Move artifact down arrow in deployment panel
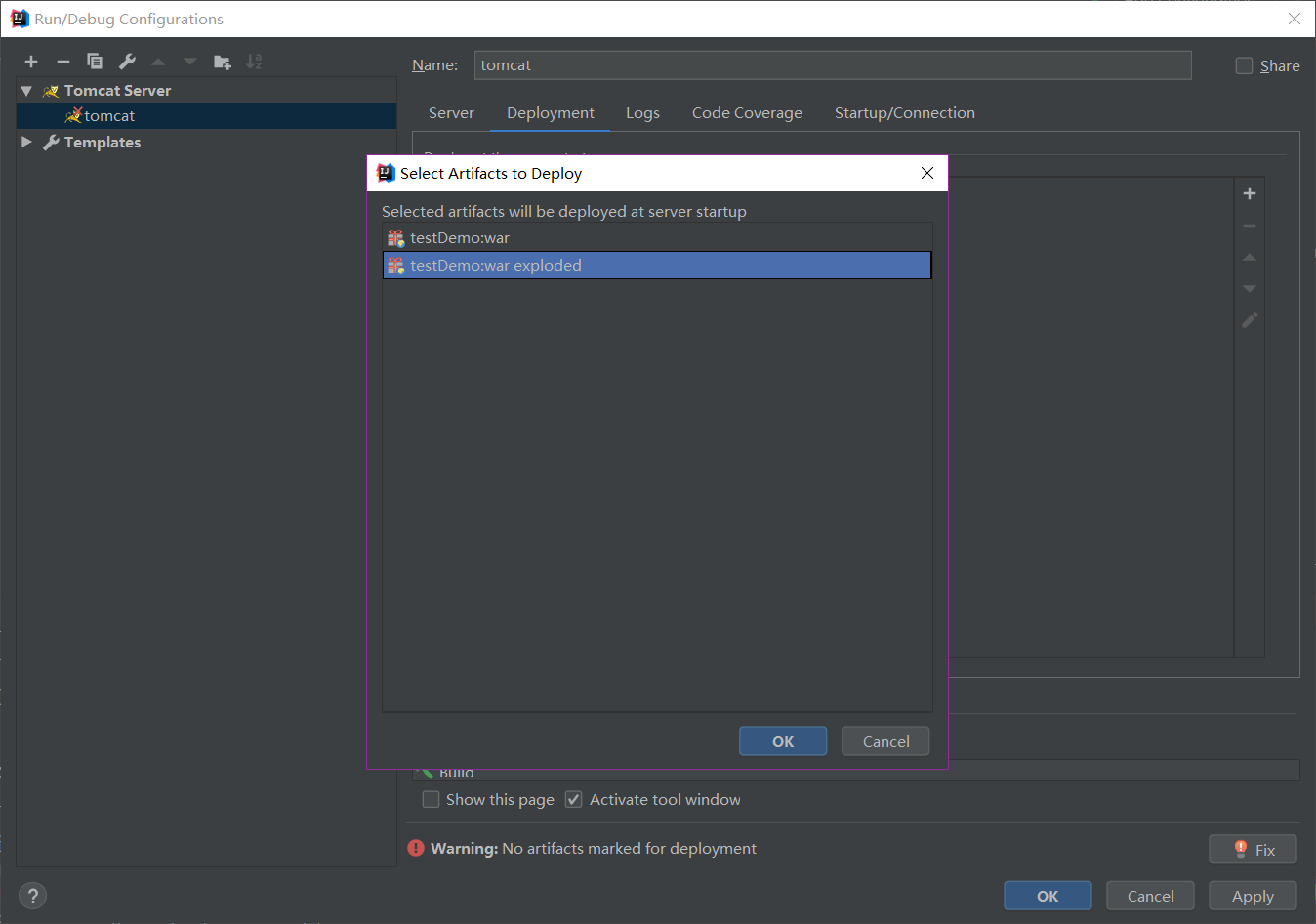The height and width of the screenshot is (924, 1316). (1250, 289)
